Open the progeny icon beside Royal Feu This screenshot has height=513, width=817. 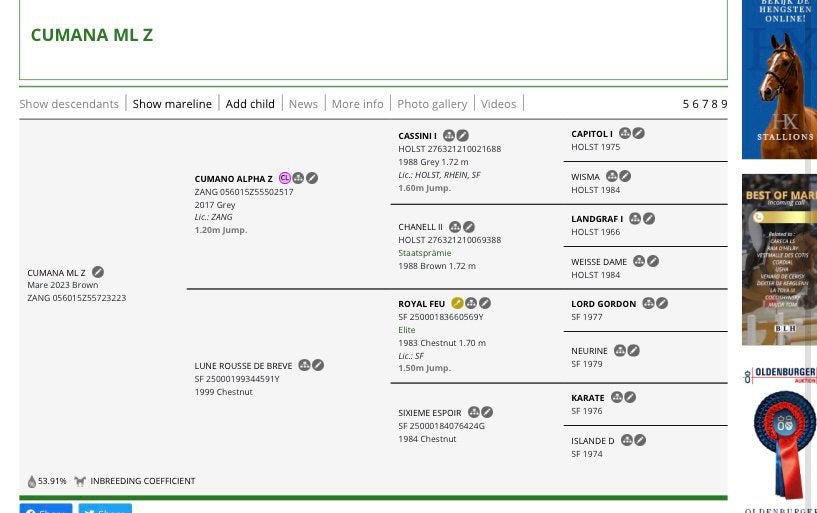471,303
